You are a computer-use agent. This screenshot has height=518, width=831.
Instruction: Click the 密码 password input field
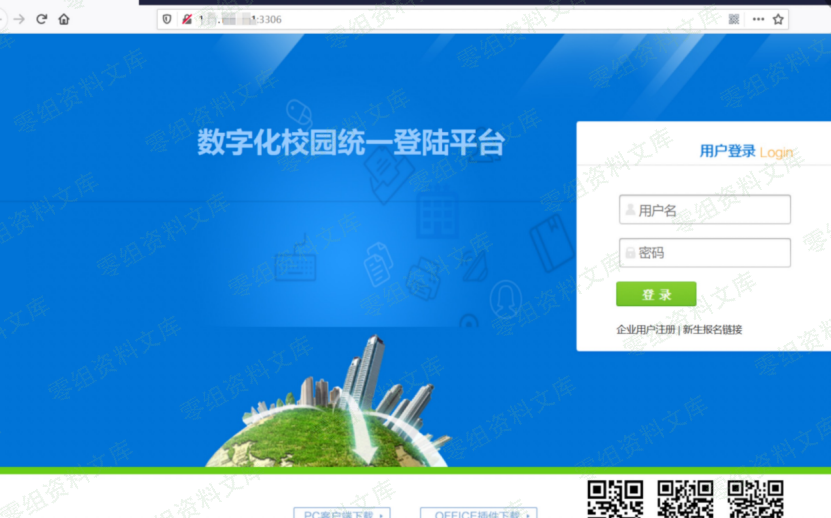point(705,253)
